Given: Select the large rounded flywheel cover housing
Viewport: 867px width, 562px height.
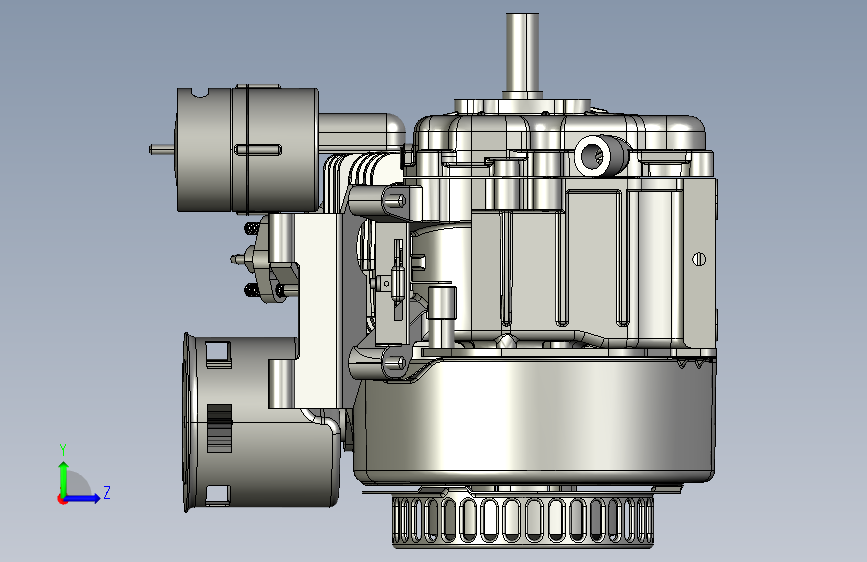Looking at the screenshot, I should [x=534, y=422].
